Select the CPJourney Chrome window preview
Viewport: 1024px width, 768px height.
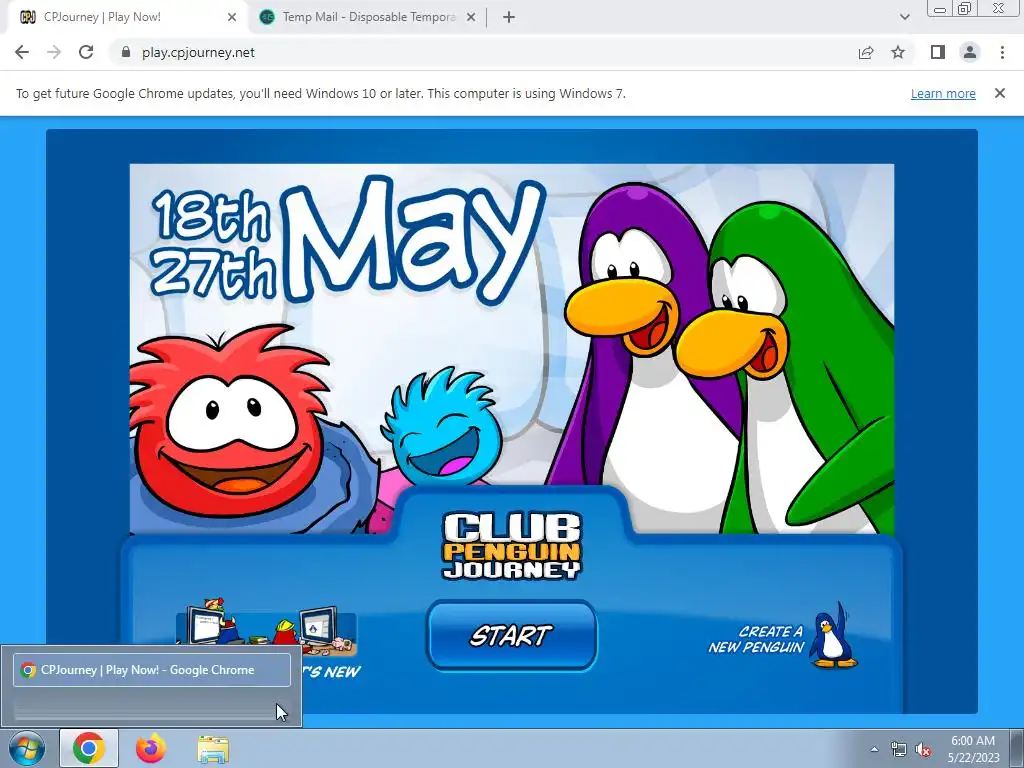[152, 670]
